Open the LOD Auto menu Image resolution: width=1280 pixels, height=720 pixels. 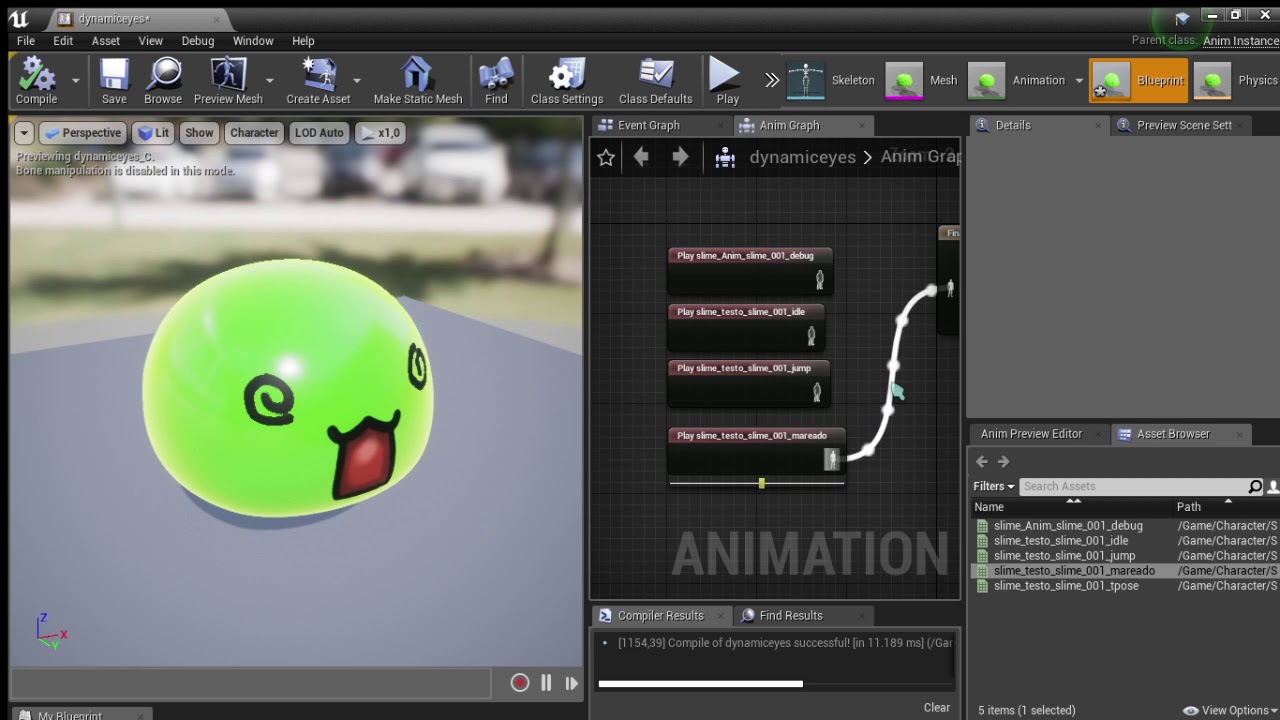[319, 133]
